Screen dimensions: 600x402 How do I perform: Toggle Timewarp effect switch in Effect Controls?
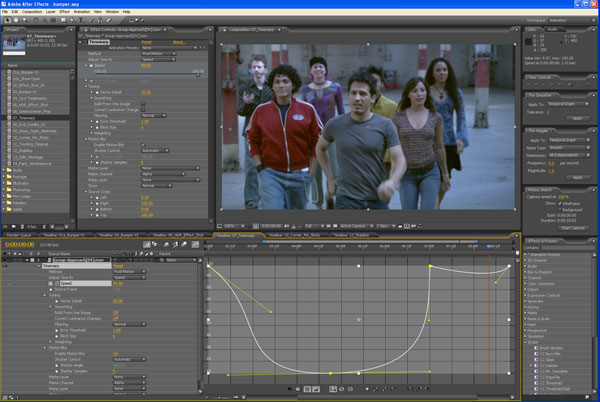[x=85, y=42]
